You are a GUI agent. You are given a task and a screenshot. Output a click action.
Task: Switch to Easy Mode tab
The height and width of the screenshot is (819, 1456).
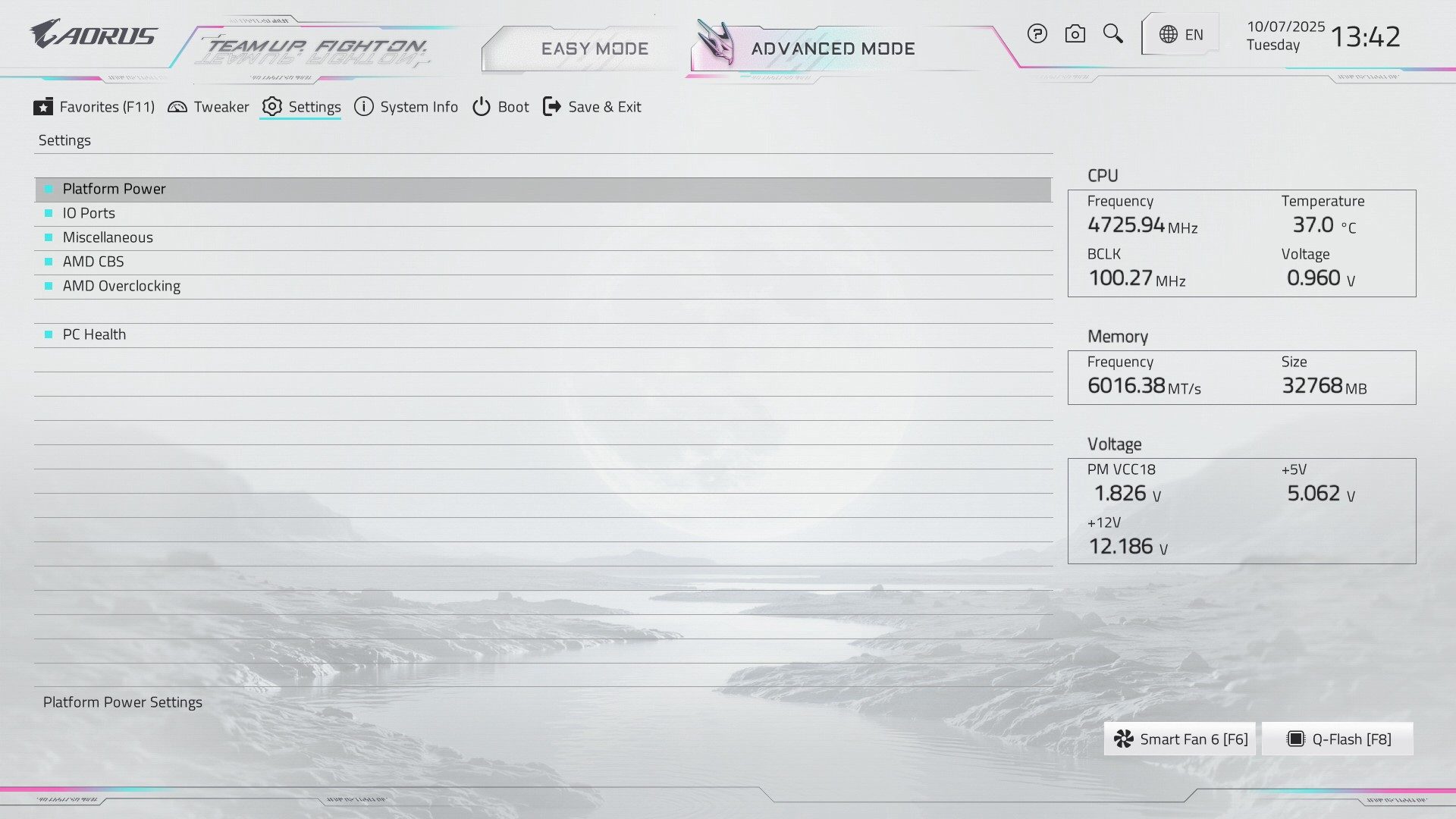(595, 49)
